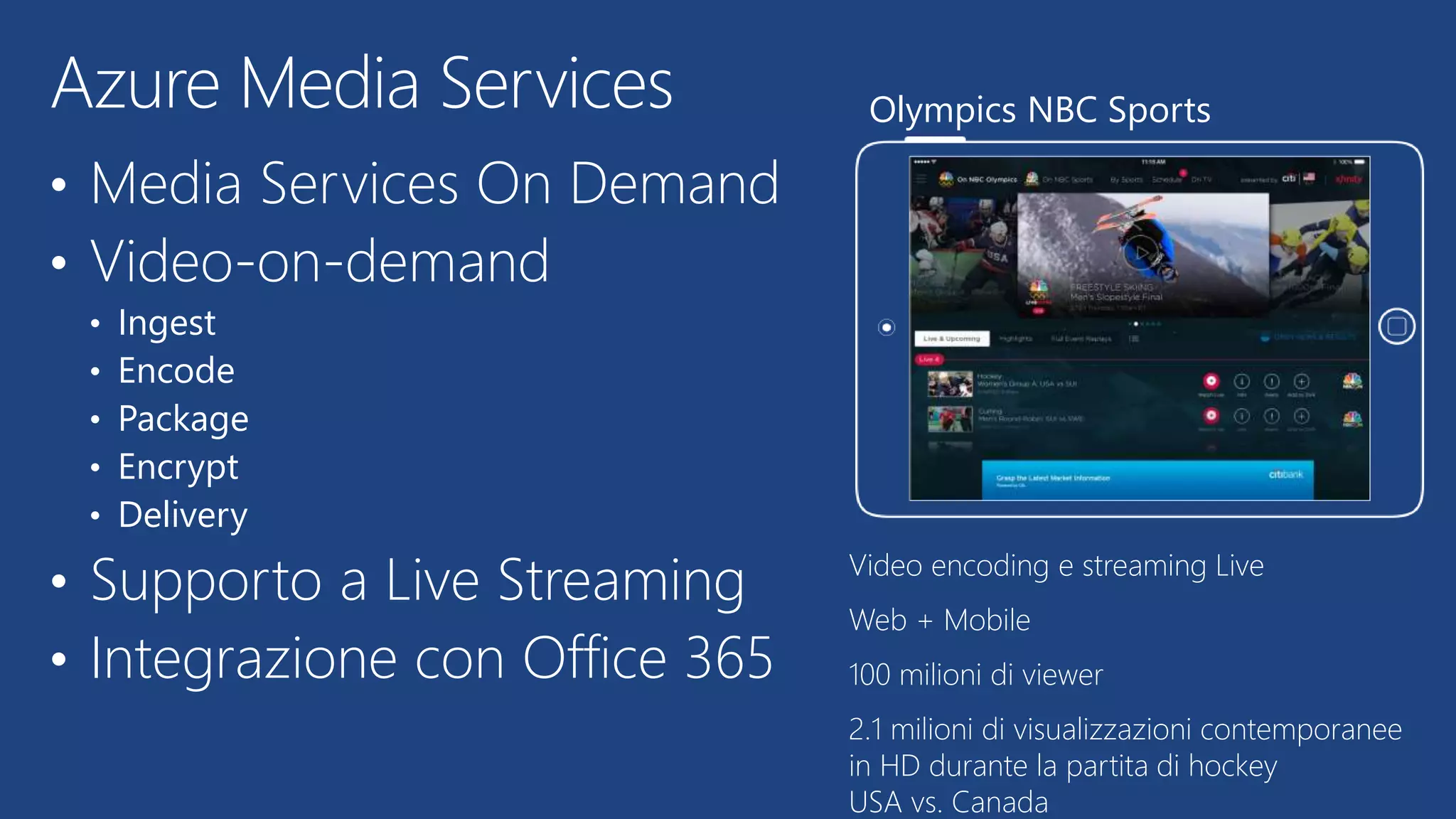Click Watch Live icon for Hockey row
Viewport: 1456px width, 819px height.
(x=1211, y=381)
